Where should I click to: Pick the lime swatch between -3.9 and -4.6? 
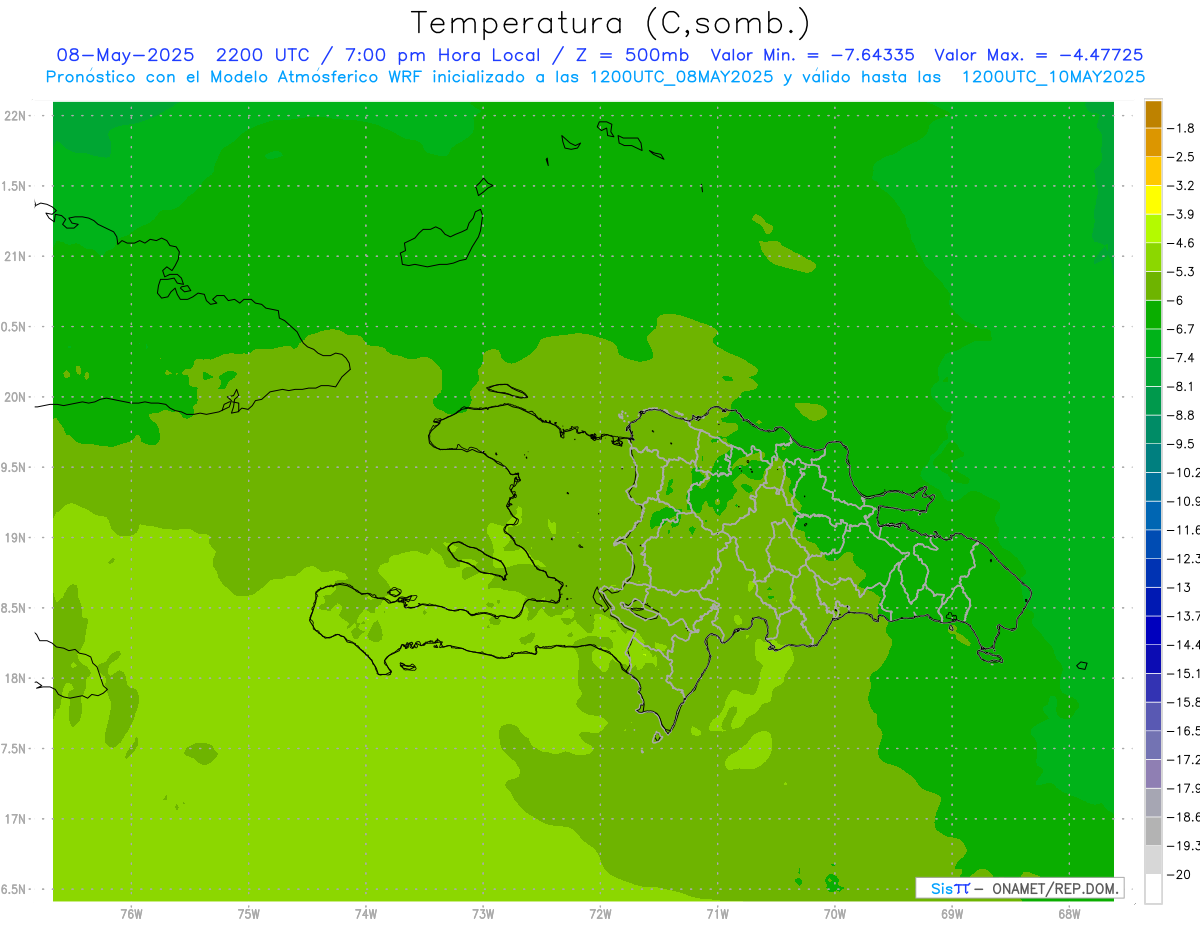pos(1153,229)
